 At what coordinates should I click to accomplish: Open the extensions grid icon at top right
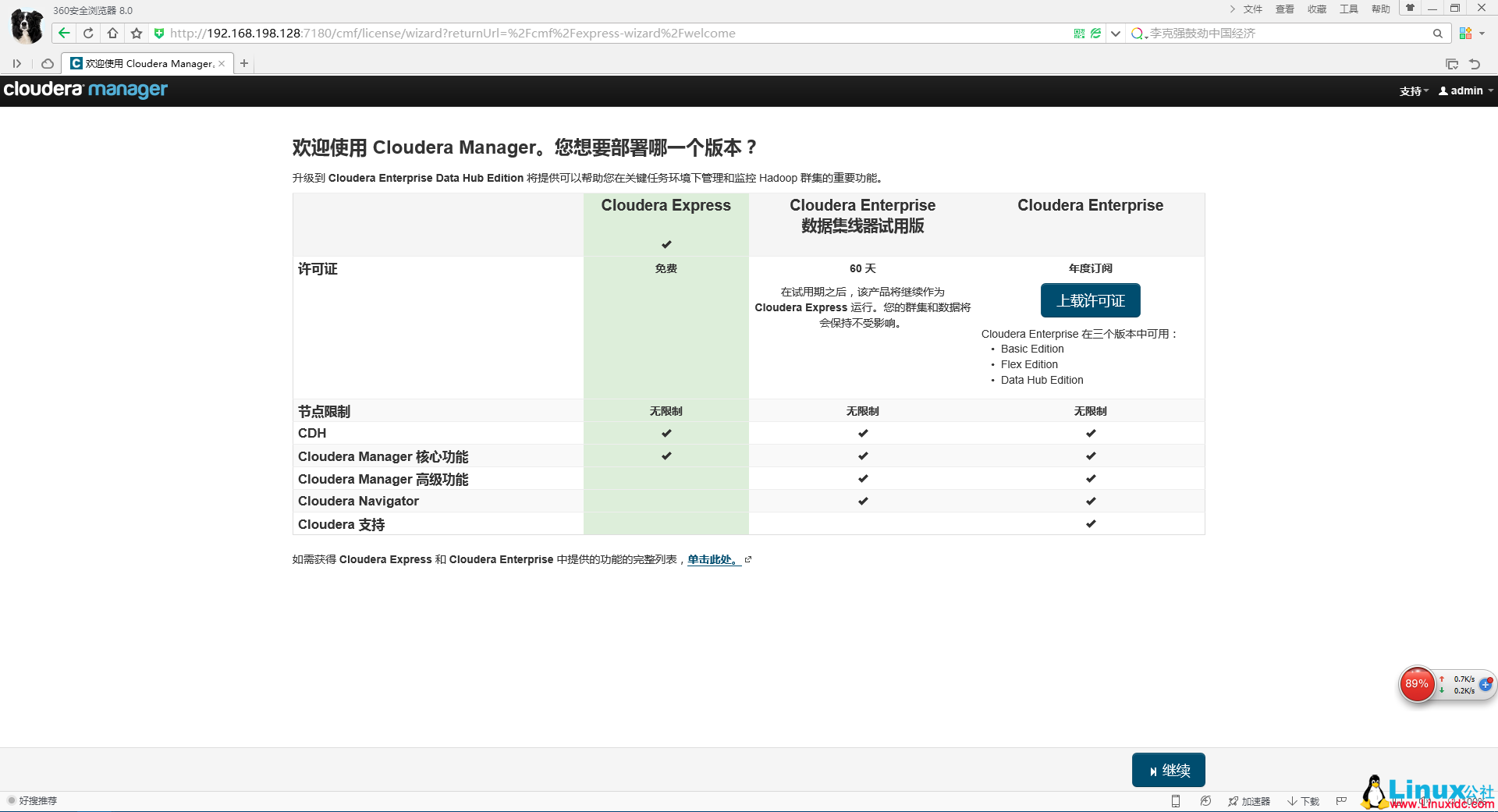tap(1465, 33)
